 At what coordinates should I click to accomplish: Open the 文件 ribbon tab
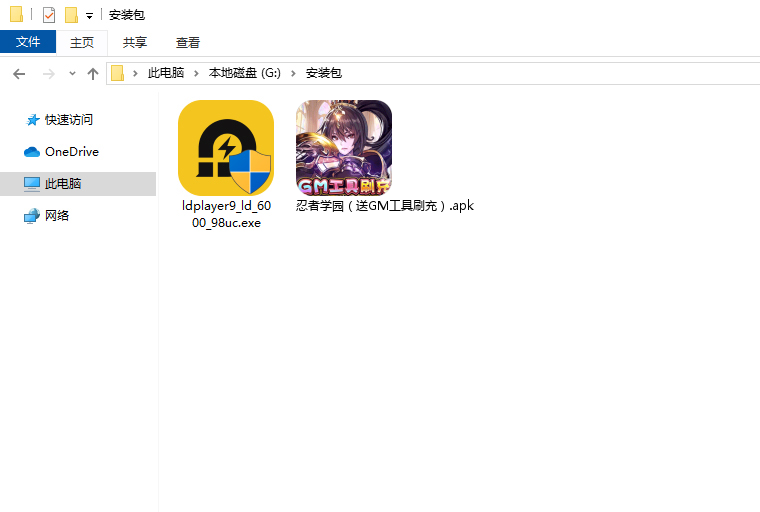pyautogui.click(x=28, y=42)
